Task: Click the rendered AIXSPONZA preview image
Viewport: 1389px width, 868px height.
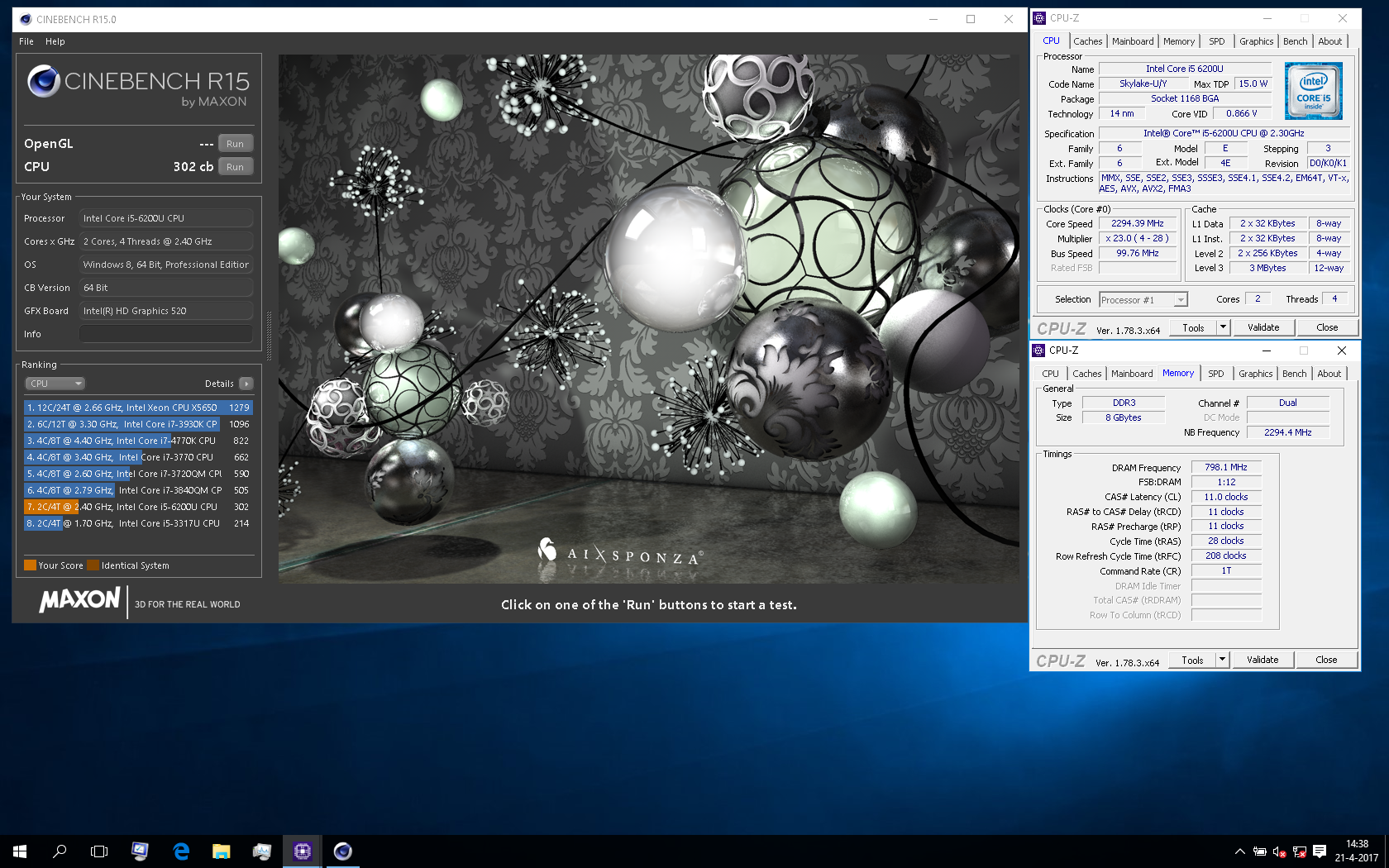Action: click(649, 319)
